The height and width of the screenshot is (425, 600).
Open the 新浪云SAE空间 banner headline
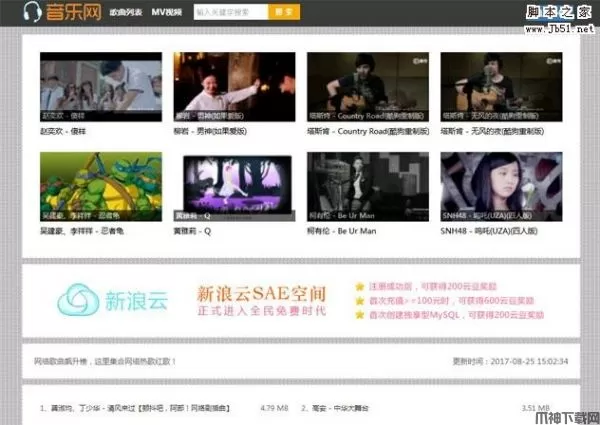[261, 294]
